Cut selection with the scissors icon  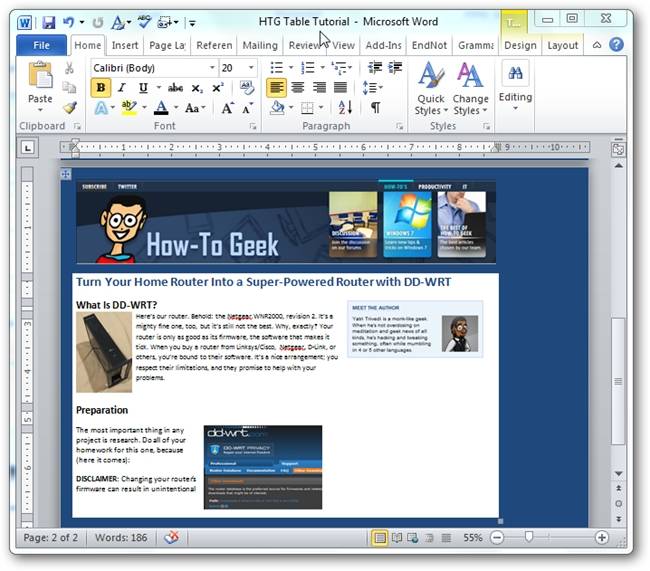pos(69,68)
